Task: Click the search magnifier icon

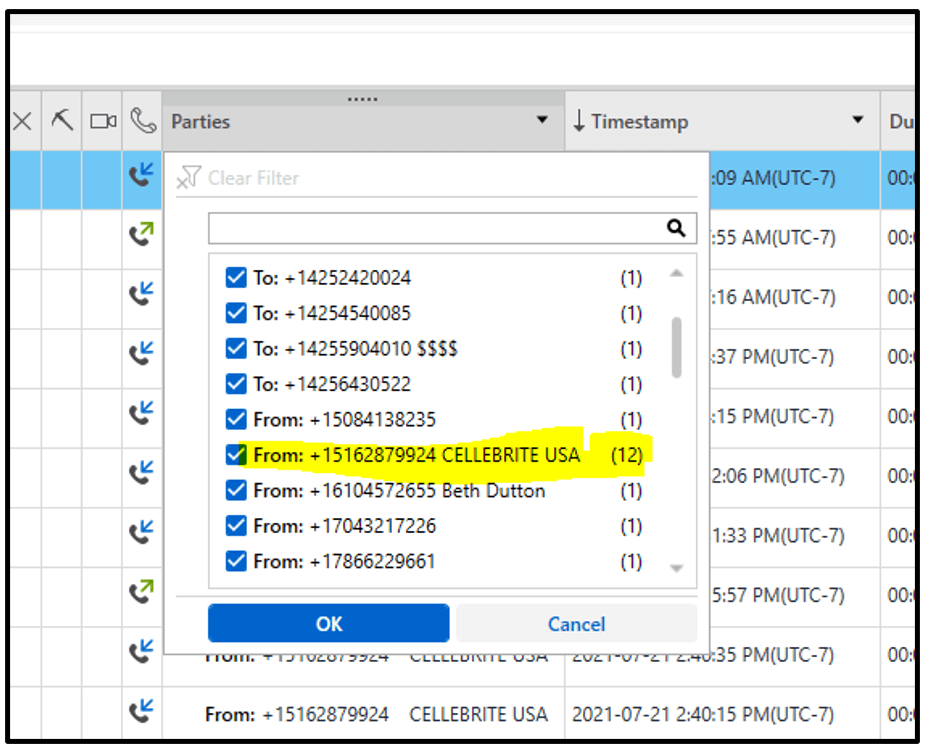Action: 676,228
